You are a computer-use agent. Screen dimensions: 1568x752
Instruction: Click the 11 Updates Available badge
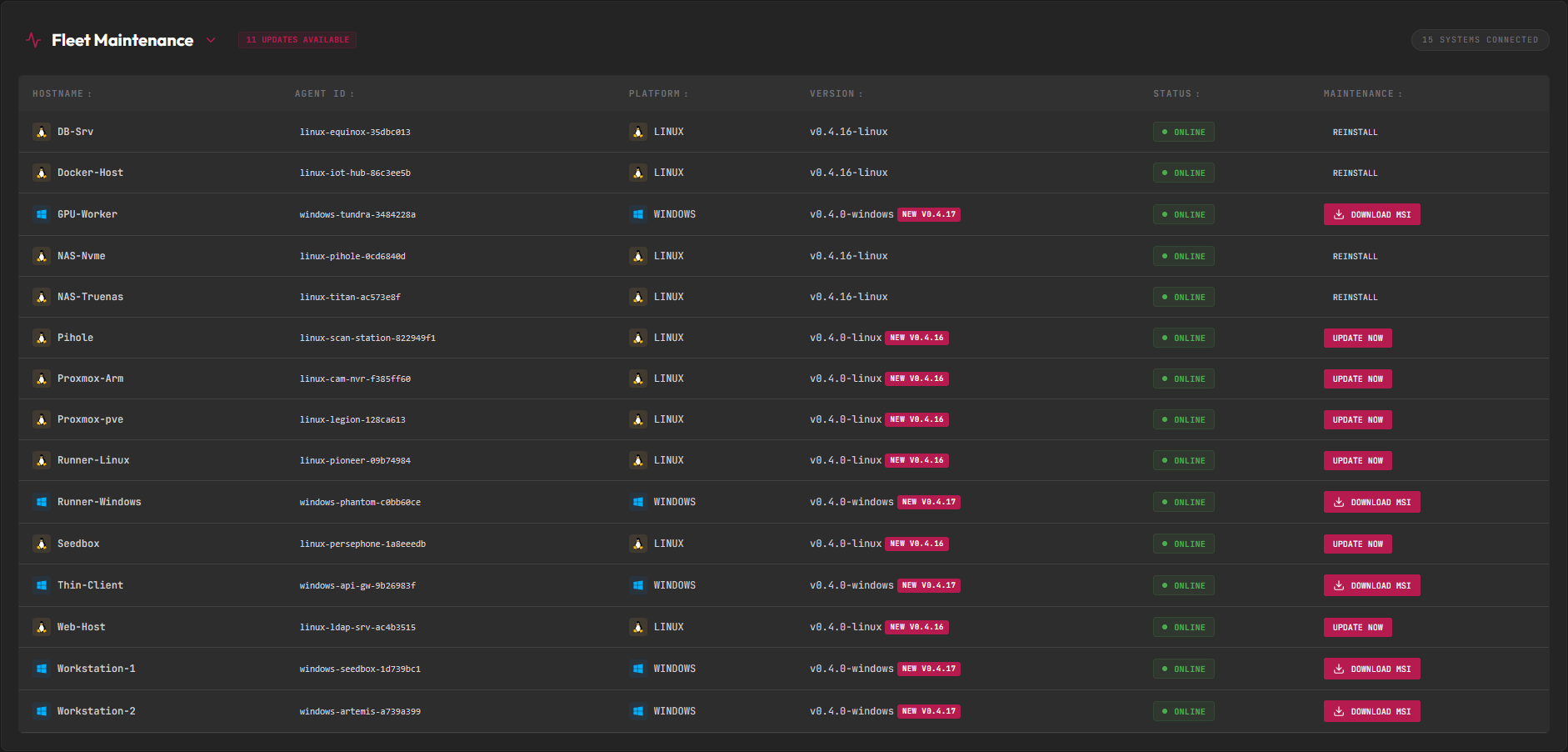(297, 40)
